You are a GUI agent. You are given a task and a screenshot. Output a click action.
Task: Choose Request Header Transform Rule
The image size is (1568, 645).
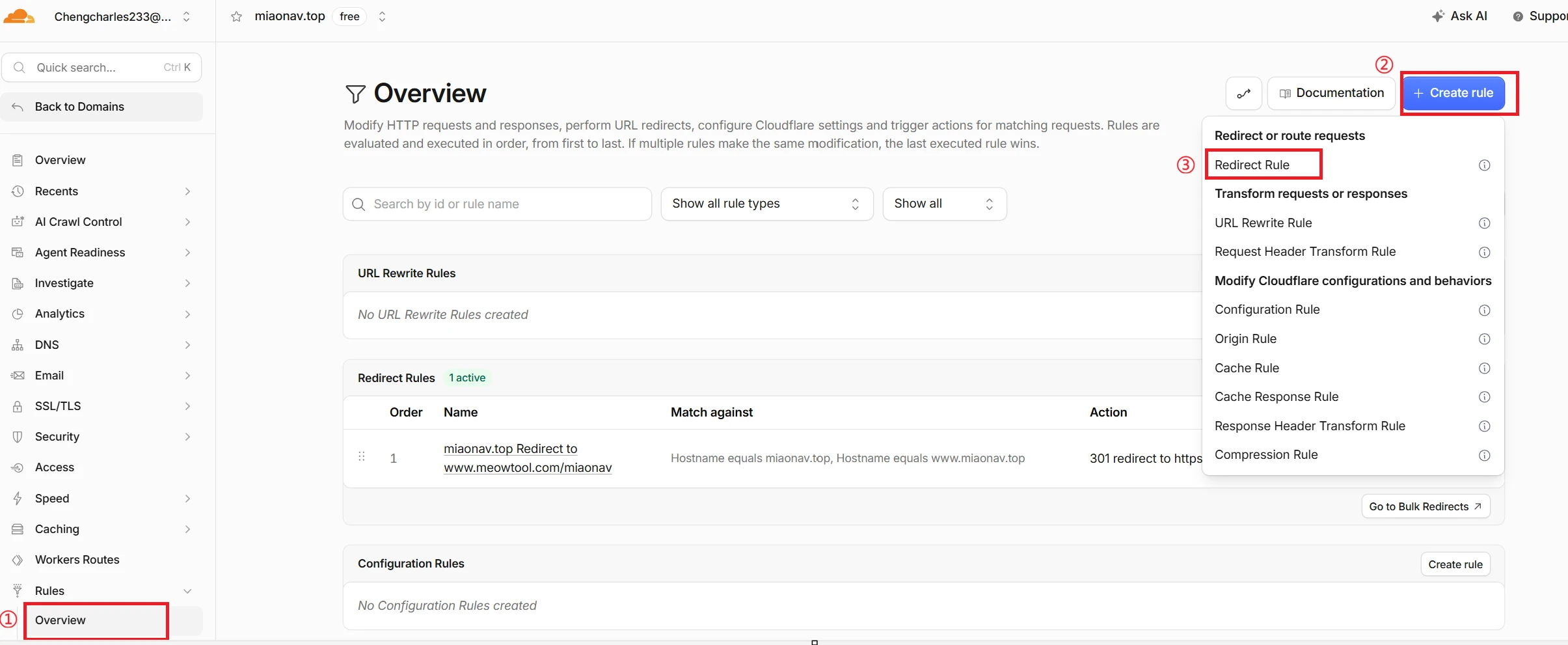tap(1304, 252)
